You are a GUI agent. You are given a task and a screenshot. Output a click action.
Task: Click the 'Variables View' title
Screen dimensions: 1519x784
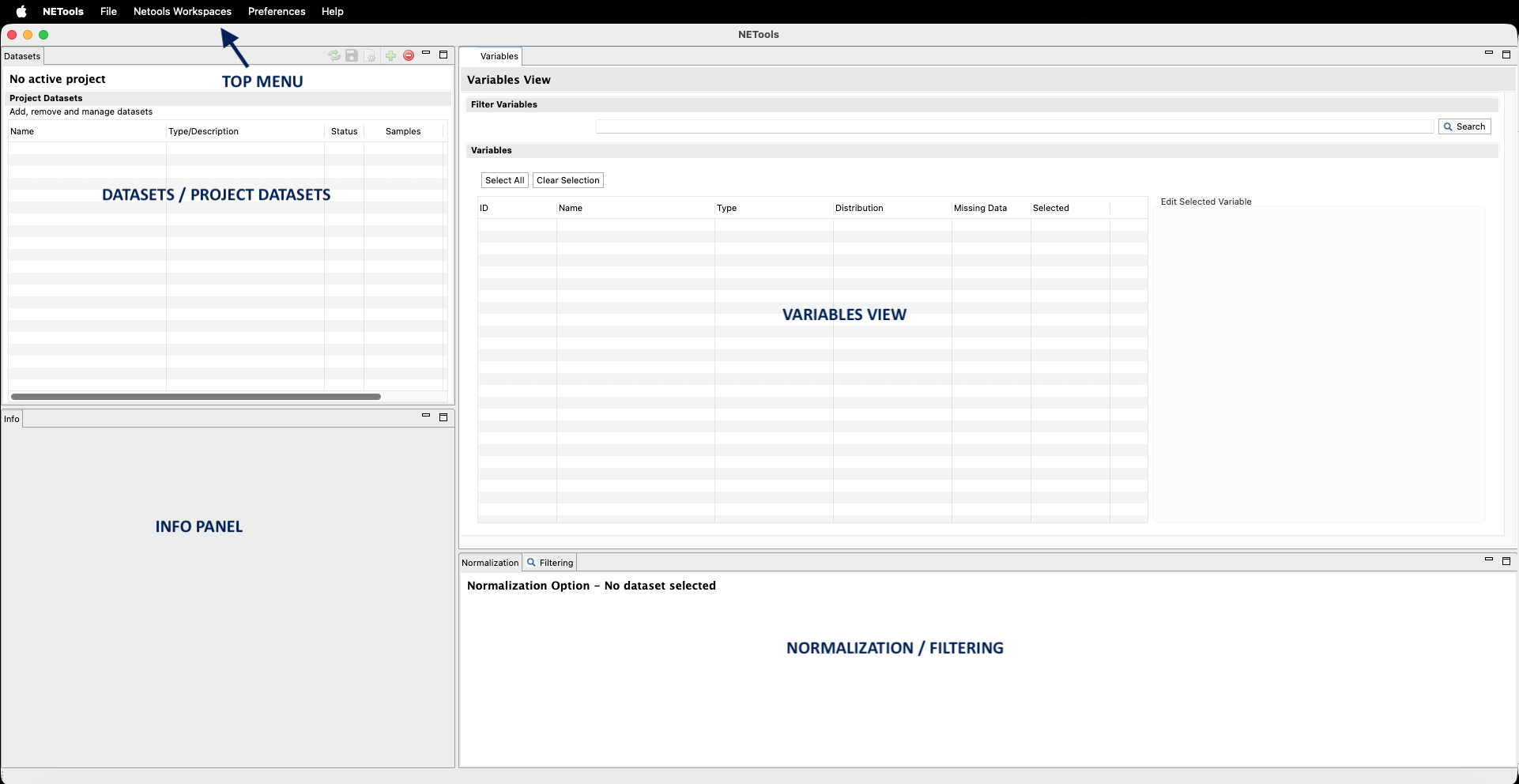click(x=509, y=80)
